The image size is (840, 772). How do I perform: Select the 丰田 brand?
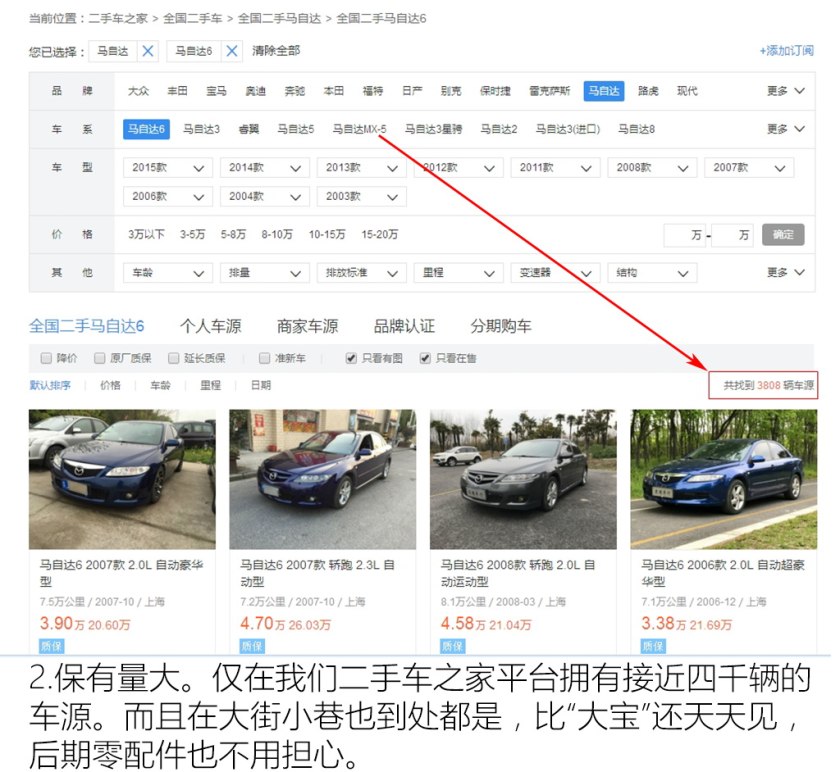(x=177, y=91)
